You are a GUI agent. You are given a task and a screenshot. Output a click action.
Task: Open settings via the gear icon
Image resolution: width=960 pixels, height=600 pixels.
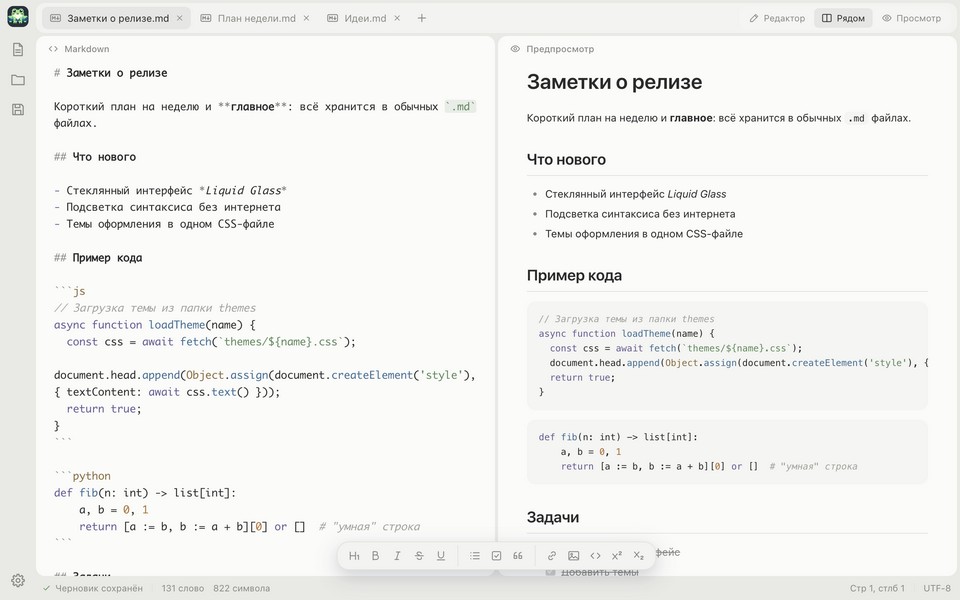pos(18,580)
